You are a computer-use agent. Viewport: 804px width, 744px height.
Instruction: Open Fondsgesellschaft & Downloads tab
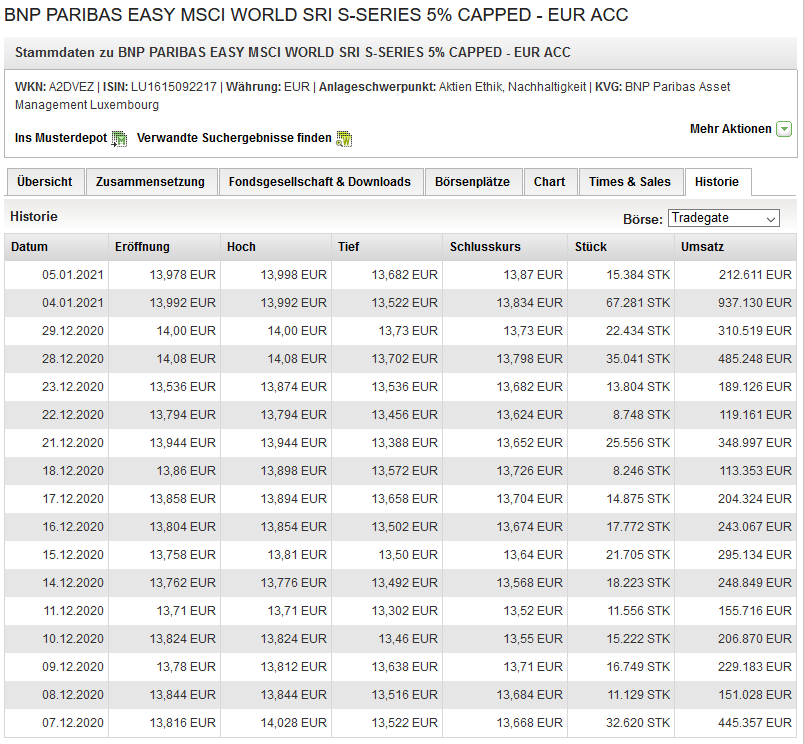coord(320,182)
